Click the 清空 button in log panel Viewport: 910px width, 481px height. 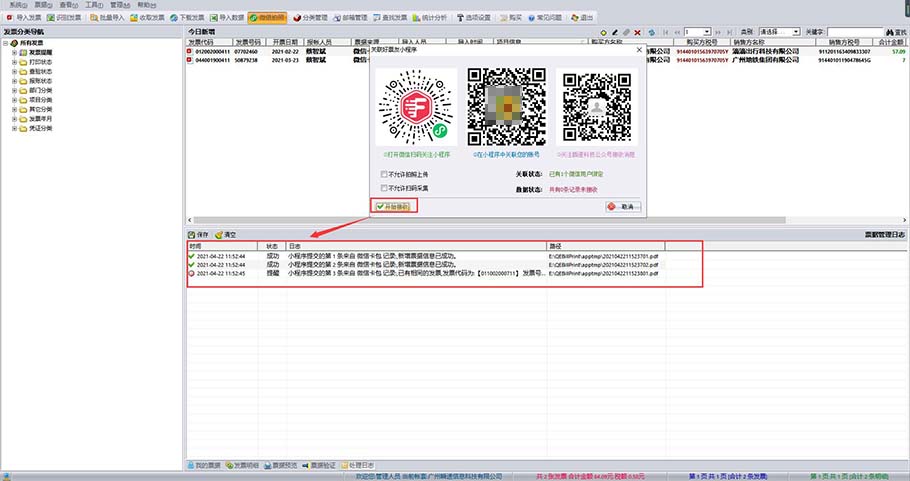click(x=225, y=234)
